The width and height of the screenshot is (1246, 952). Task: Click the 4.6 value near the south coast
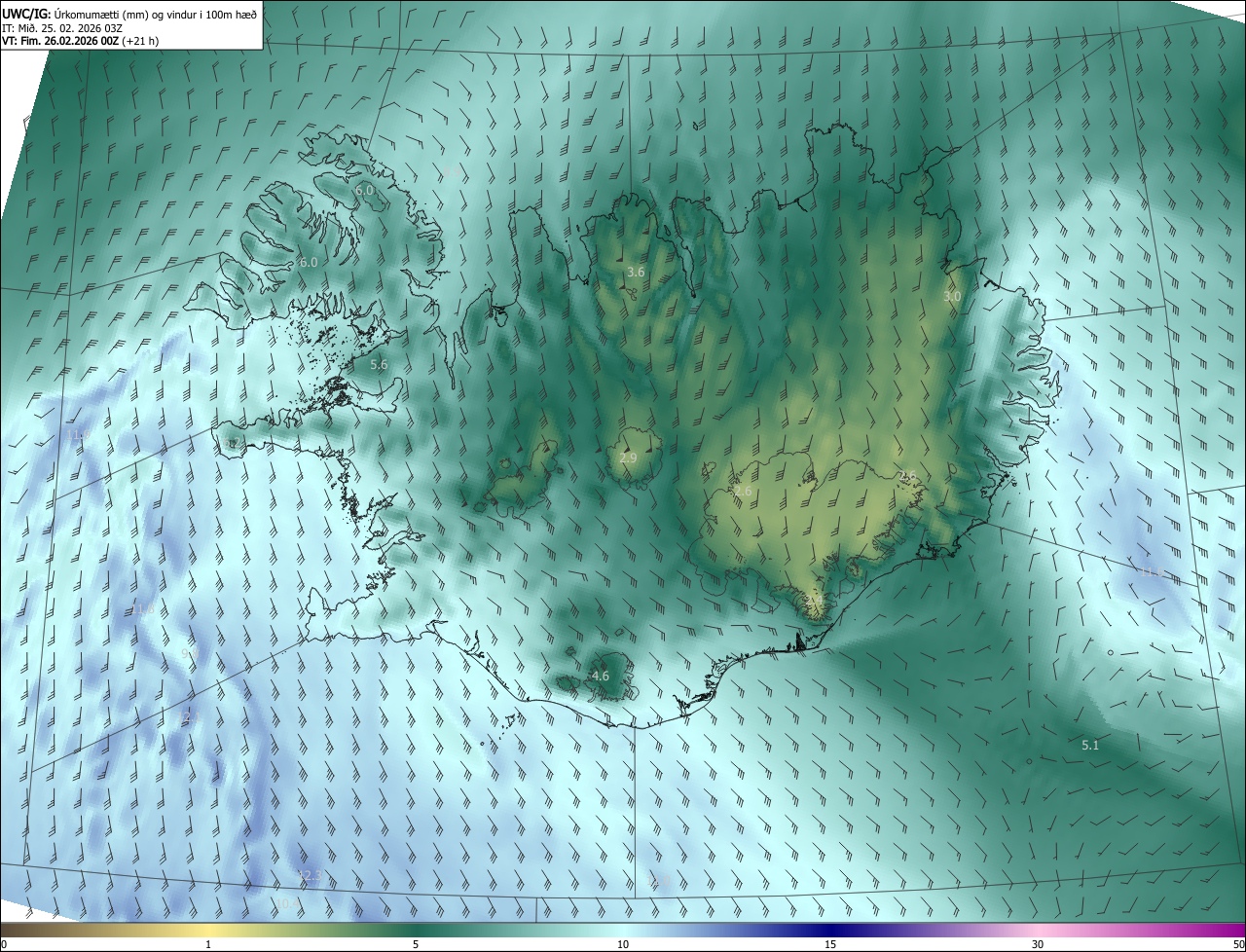point(601,676)
